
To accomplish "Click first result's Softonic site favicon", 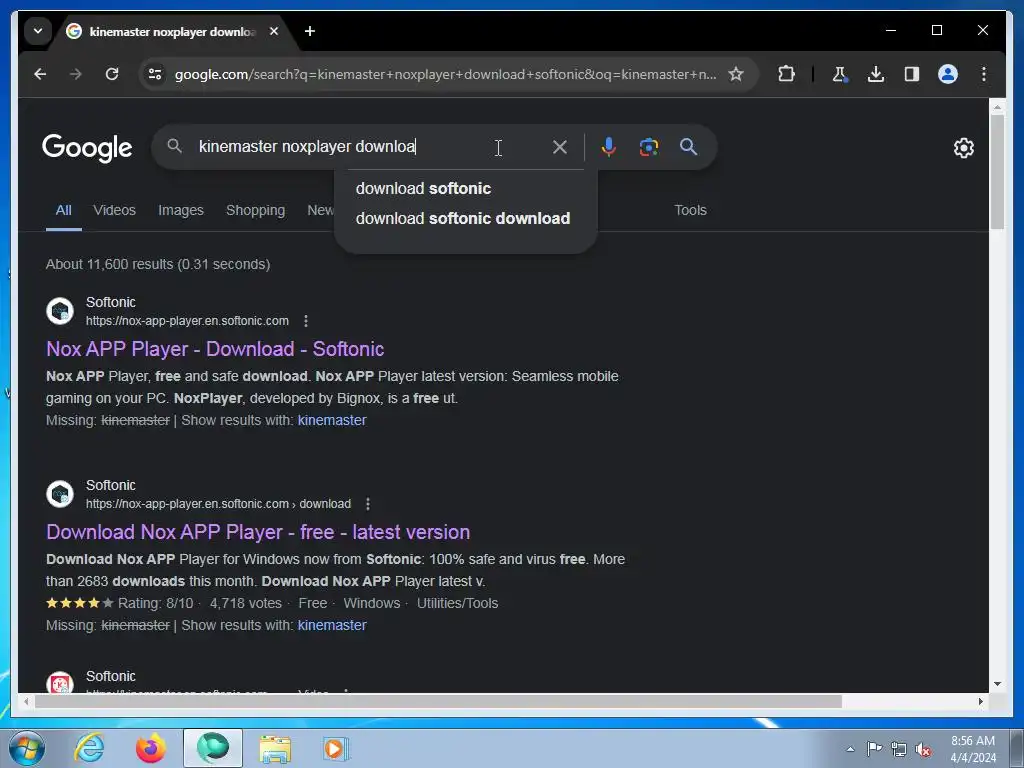I will 60,311.
